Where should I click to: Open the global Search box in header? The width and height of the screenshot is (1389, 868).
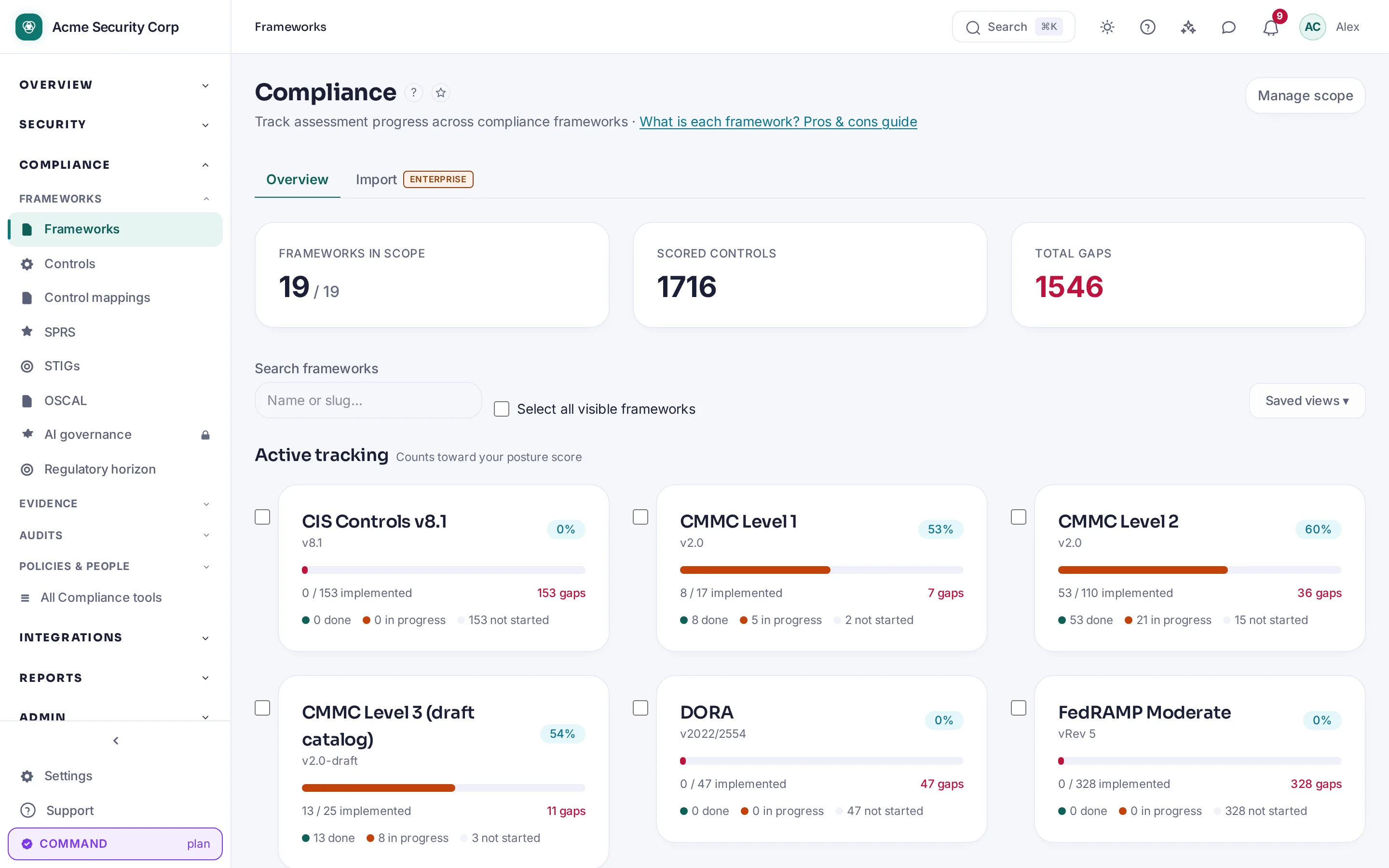coord(1013,27)
